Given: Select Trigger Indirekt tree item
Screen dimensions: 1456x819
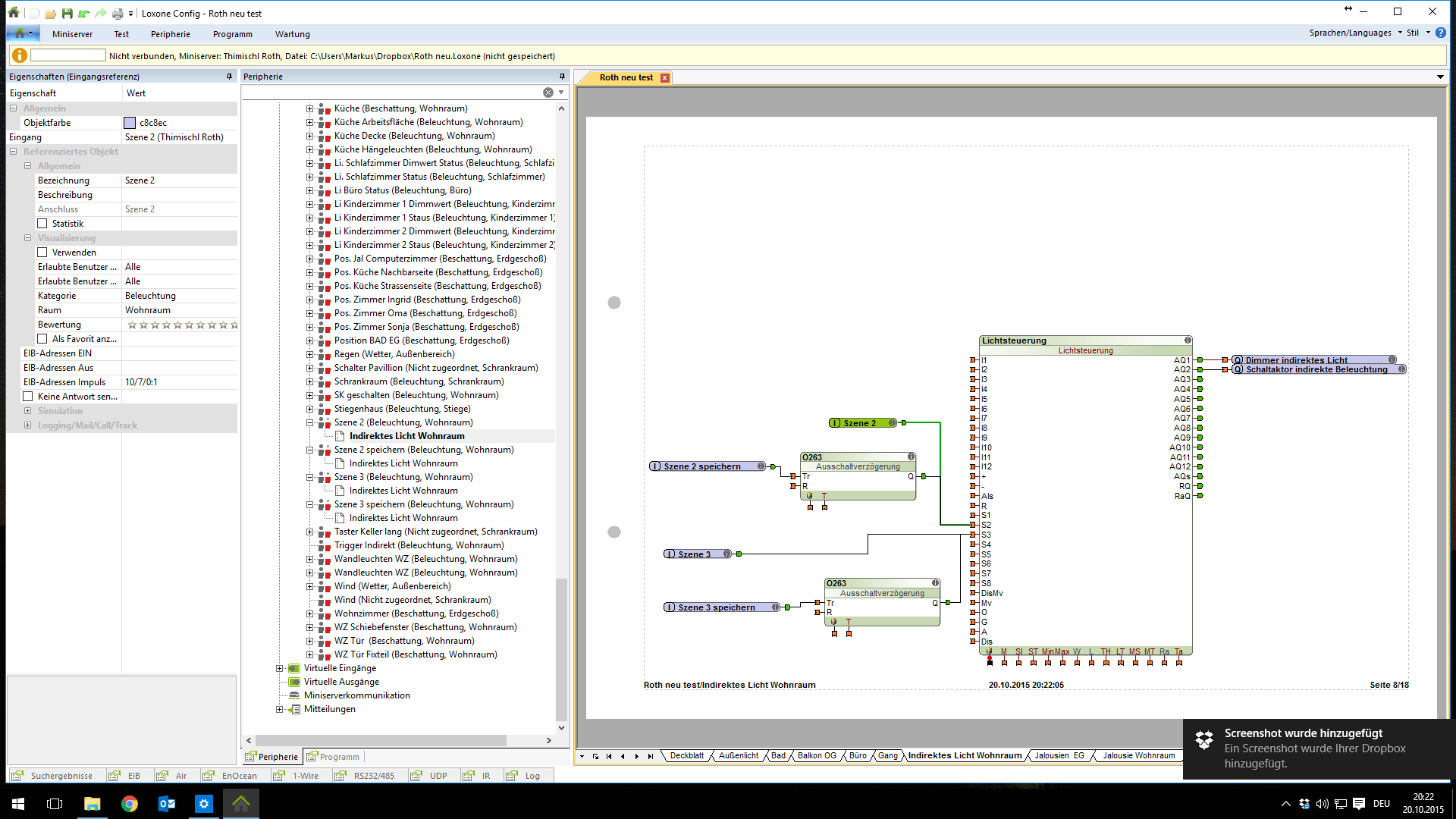Looking at the screenshot, I should coord(419,545).
